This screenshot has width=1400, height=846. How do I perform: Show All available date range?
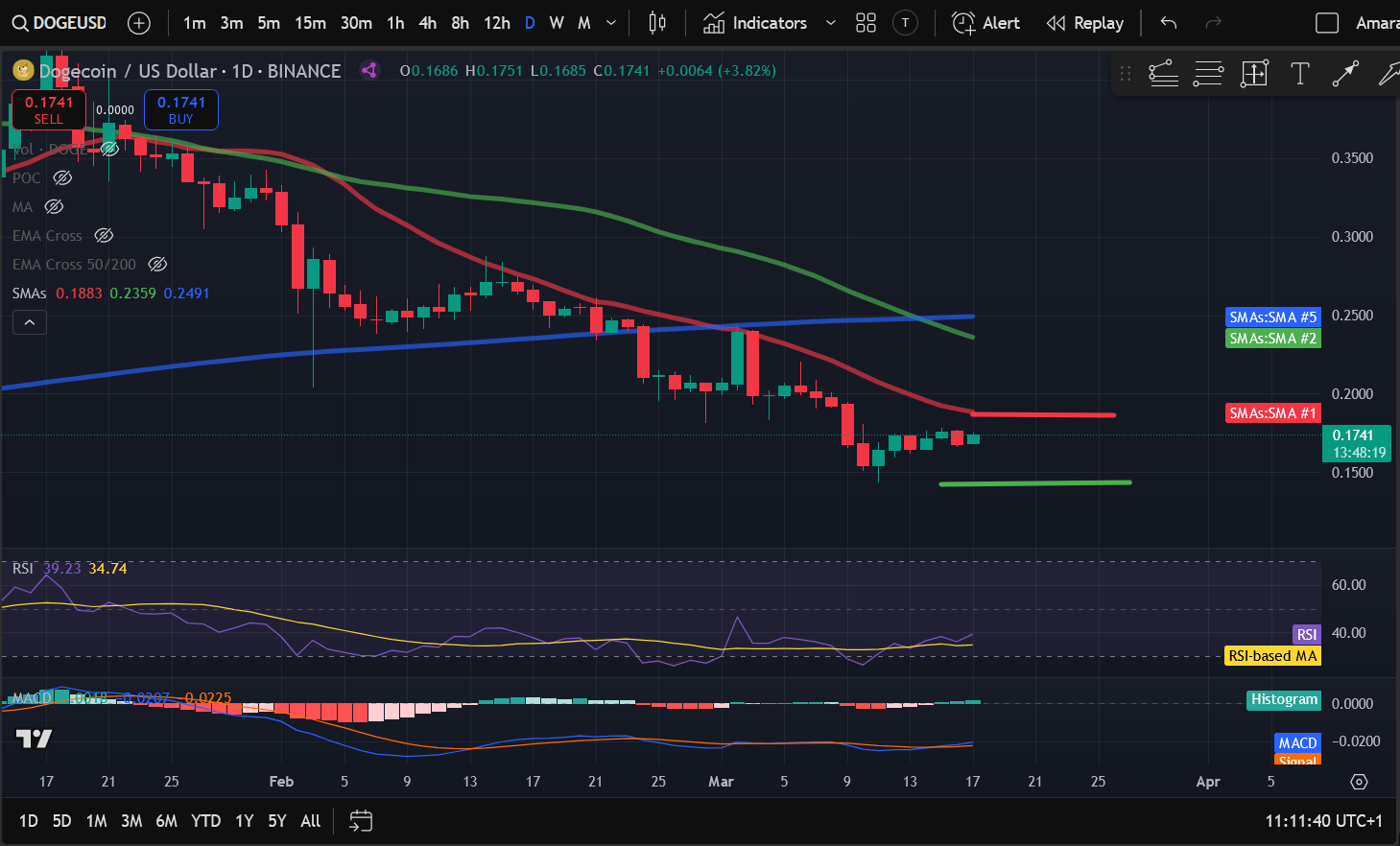click(x=310, y=821)
